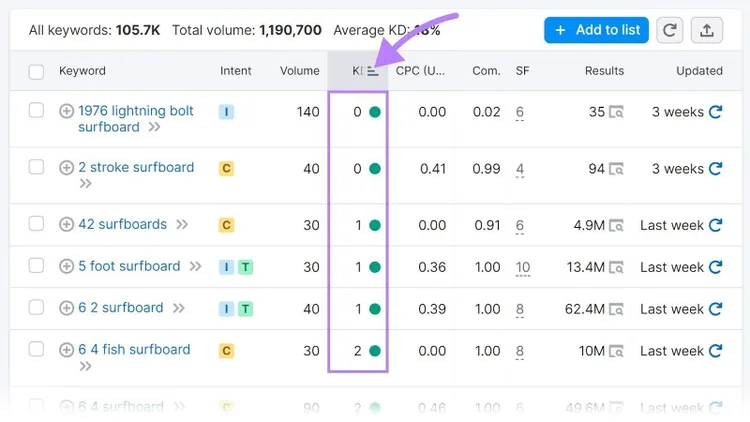This screenshot has height=422, width=750.
Task: Sort table by Results column header
Action: tap(604, 71)
